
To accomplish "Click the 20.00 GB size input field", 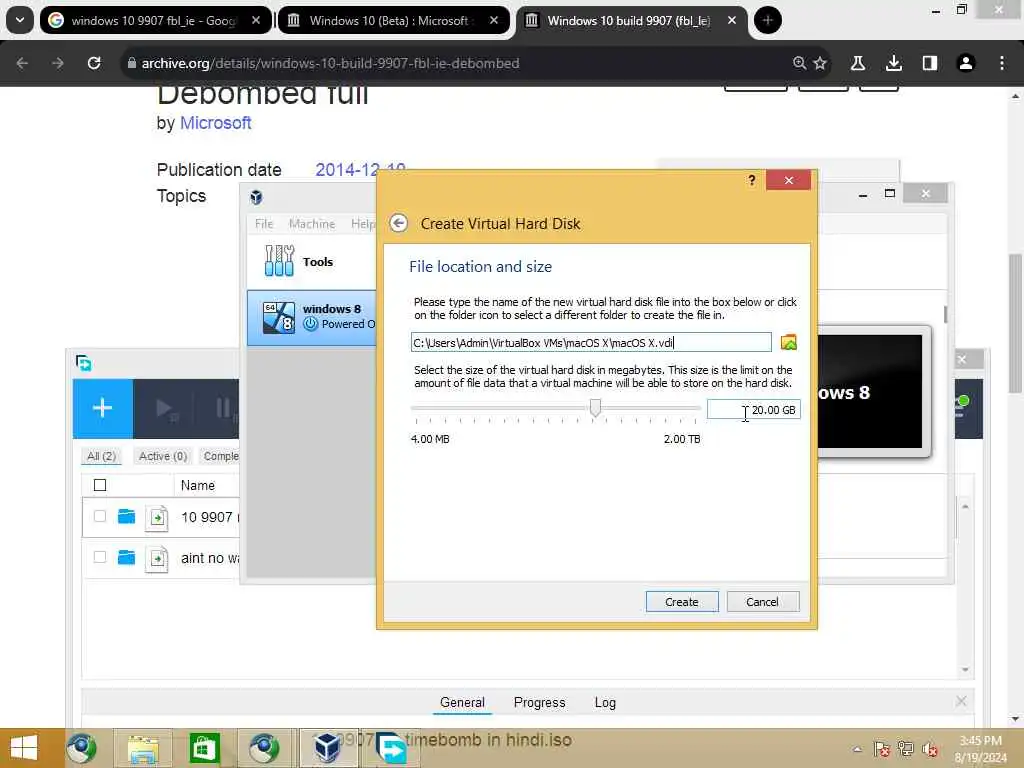I will click(x=754, y=409).
